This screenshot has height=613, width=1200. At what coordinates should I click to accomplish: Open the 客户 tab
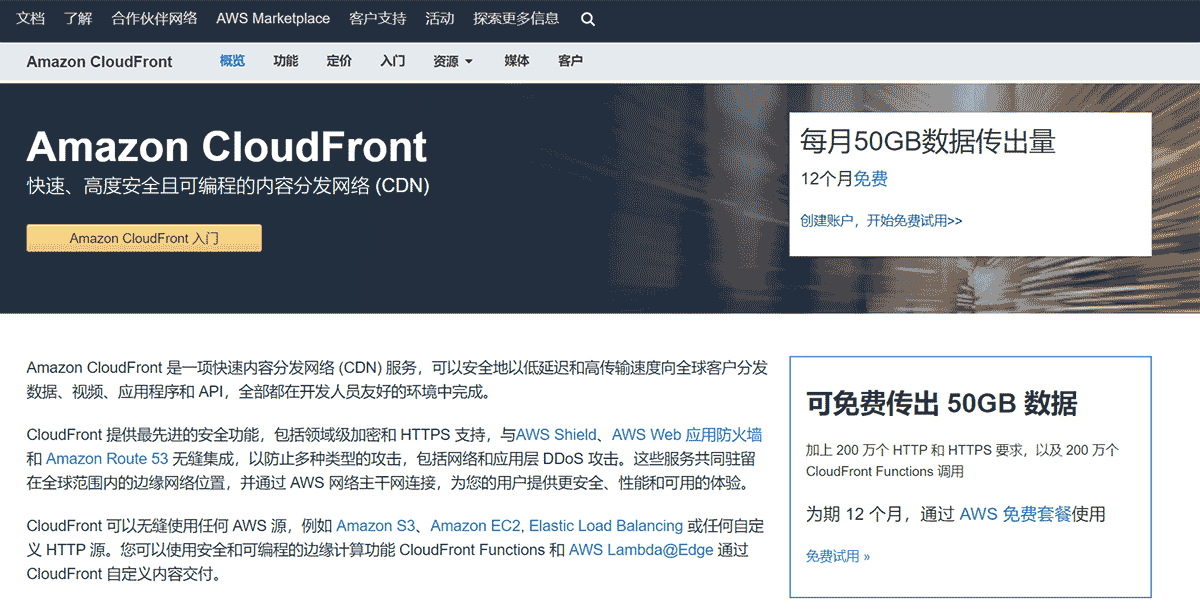pyautogui.click(x=570, y=61)
